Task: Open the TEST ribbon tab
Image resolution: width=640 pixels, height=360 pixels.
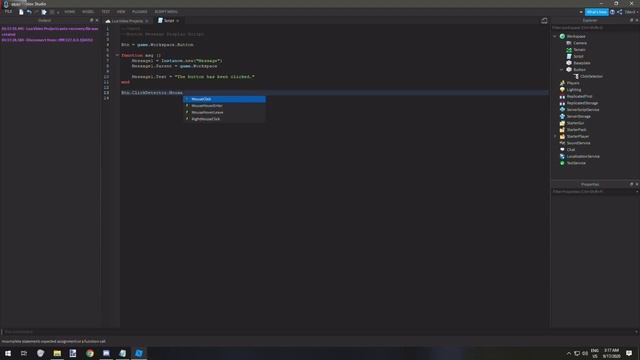Action: click(x=106, y=12)
